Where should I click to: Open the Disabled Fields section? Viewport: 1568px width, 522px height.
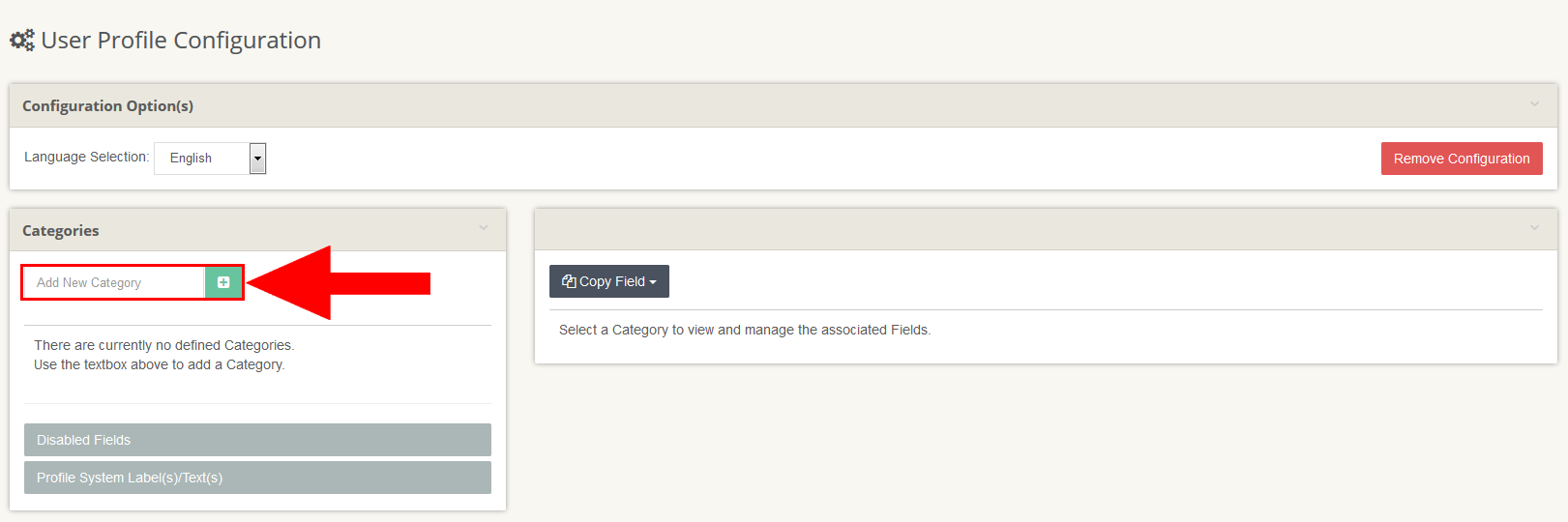[x=257, y=440]
